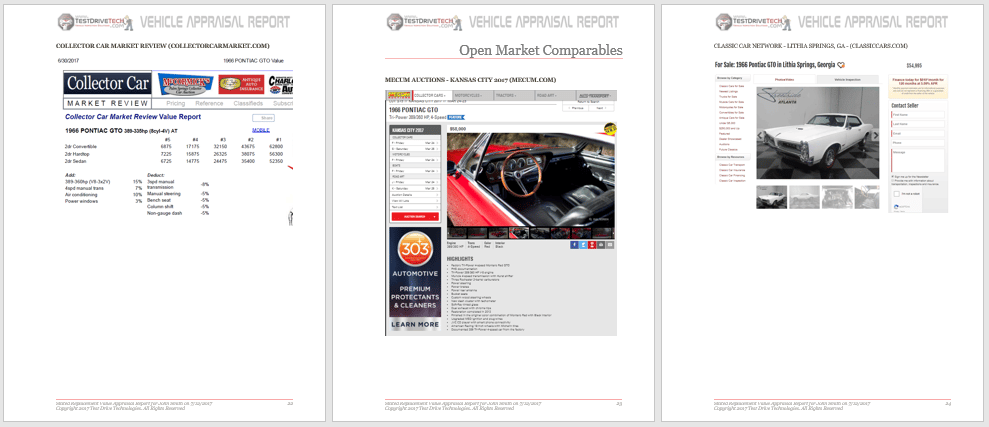
Task: Open the Motorcycles dropdown menu
Action: pyautogui.click(x=471, y=95)
